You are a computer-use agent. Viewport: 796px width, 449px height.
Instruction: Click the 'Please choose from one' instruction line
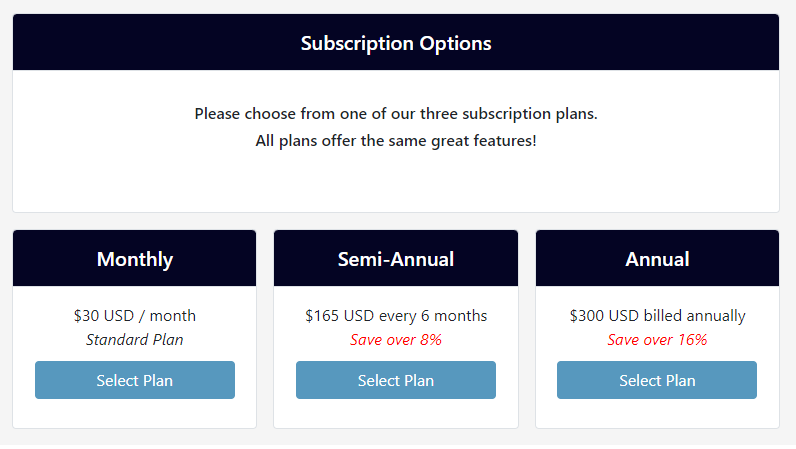[x=396, y=114]
